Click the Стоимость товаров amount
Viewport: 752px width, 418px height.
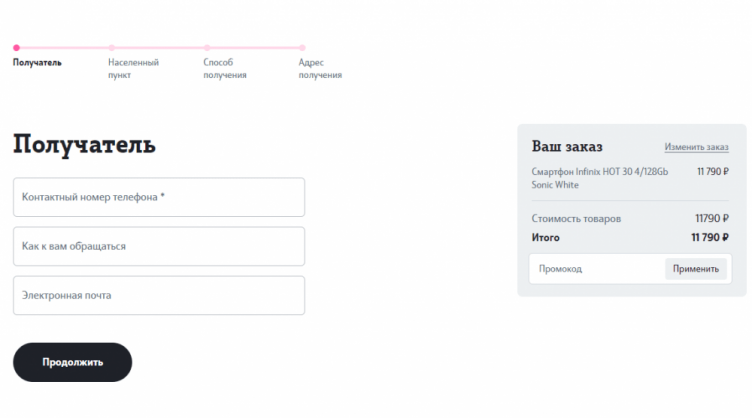tap(712, 218)
